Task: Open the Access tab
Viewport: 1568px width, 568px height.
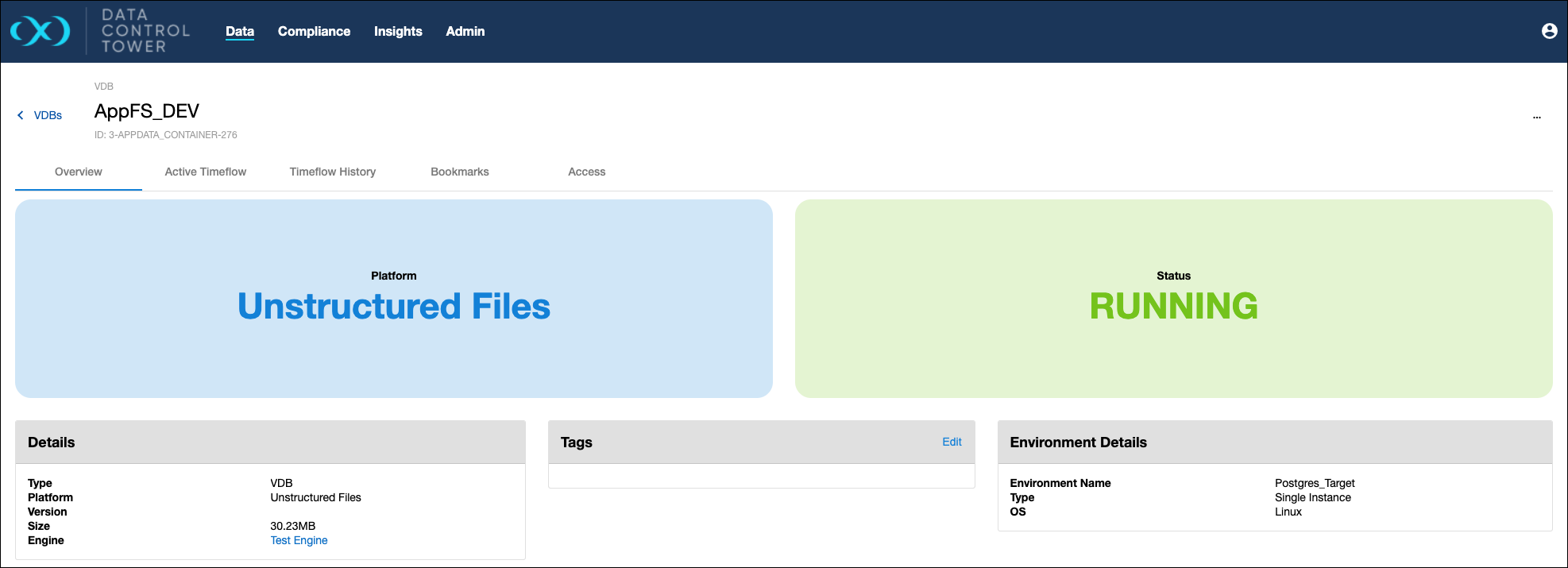Action: click(586, 172)
